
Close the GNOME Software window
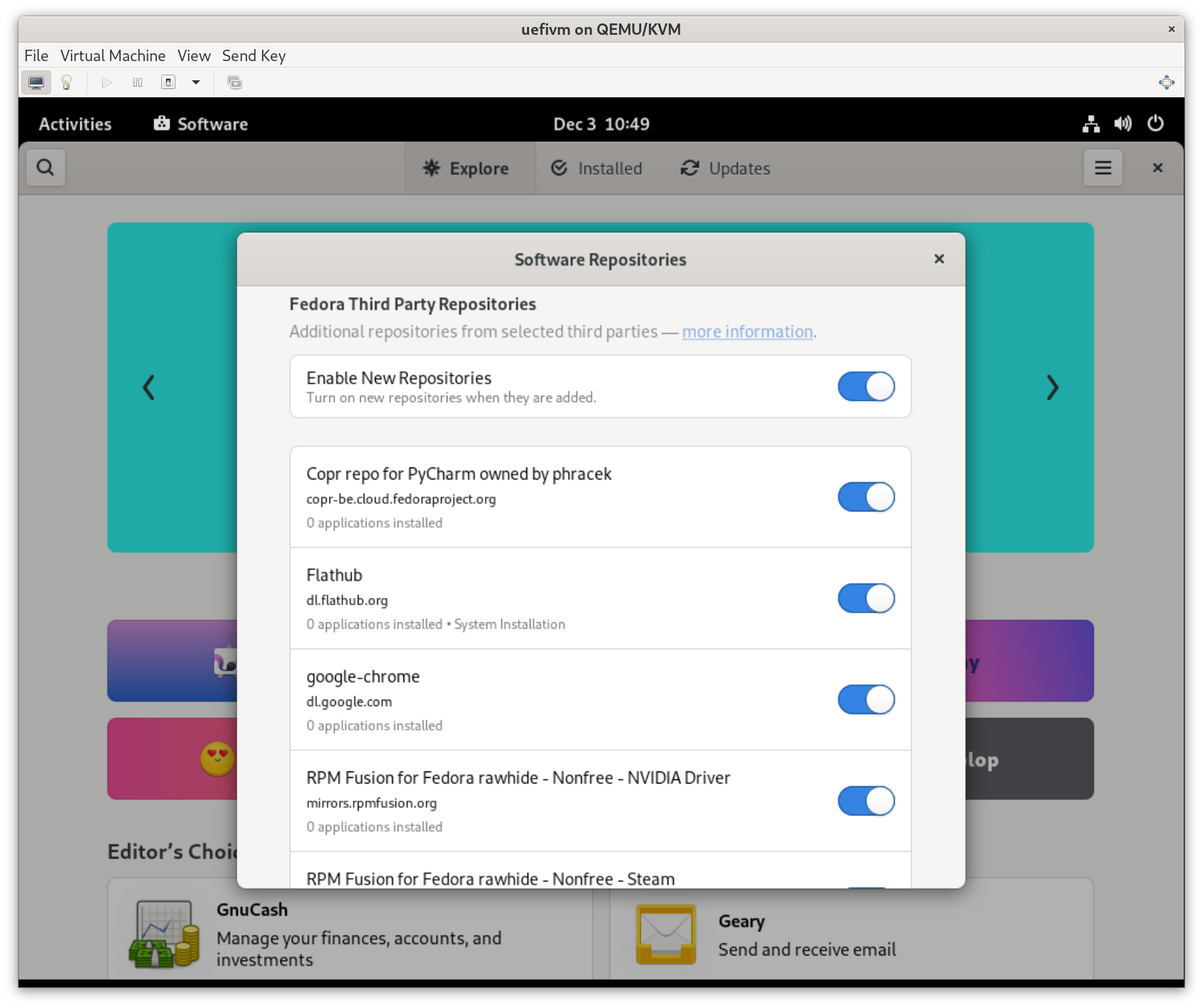(1158, 168)
